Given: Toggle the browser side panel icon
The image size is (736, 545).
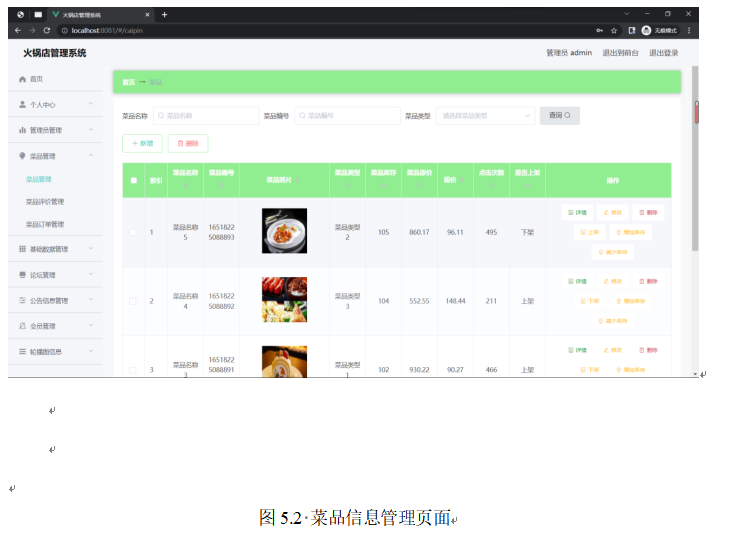Looking at the screenshot, I should 631,31.
